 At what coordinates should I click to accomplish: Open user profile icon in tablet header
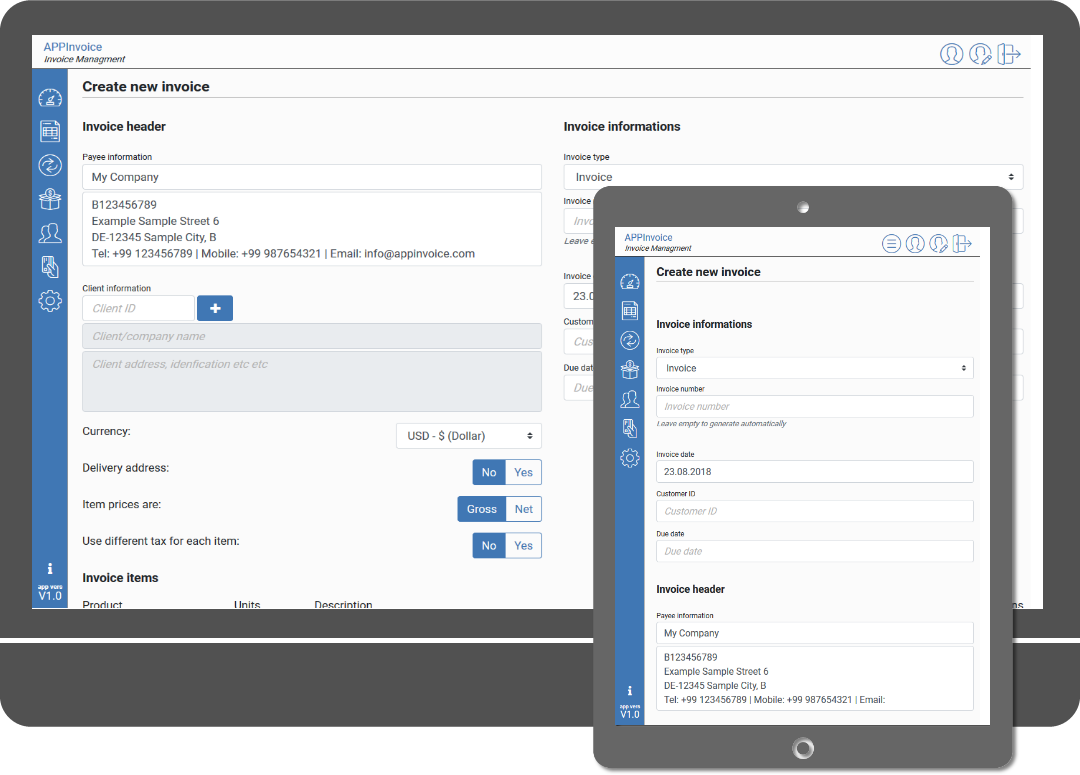pos(915,243)
